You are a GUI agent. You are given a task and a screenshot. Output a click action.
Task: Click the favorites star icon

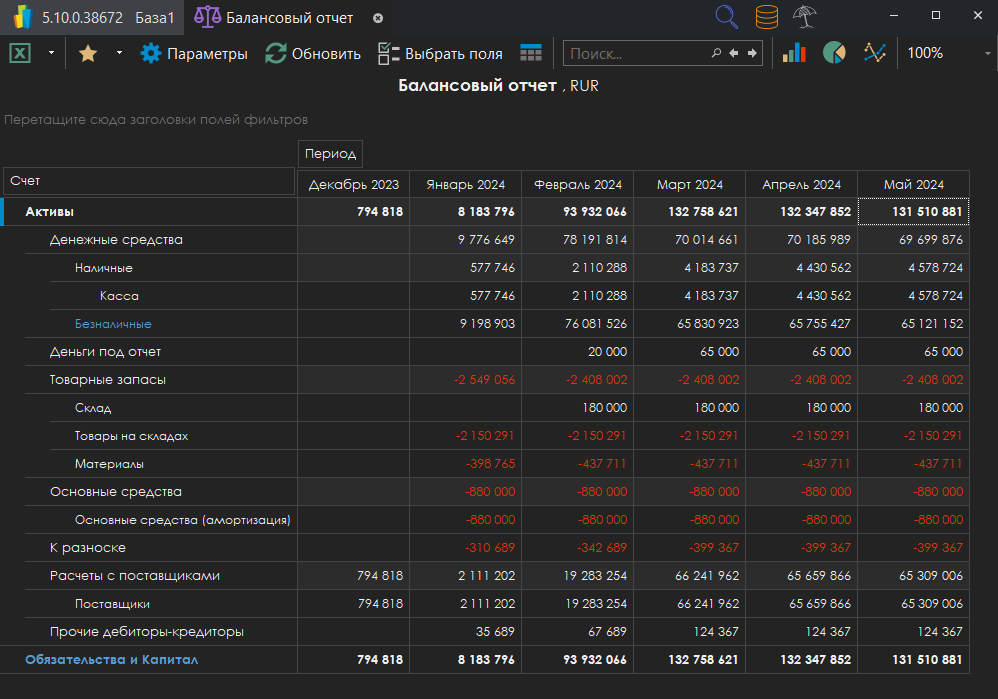[x=88, y=53]
